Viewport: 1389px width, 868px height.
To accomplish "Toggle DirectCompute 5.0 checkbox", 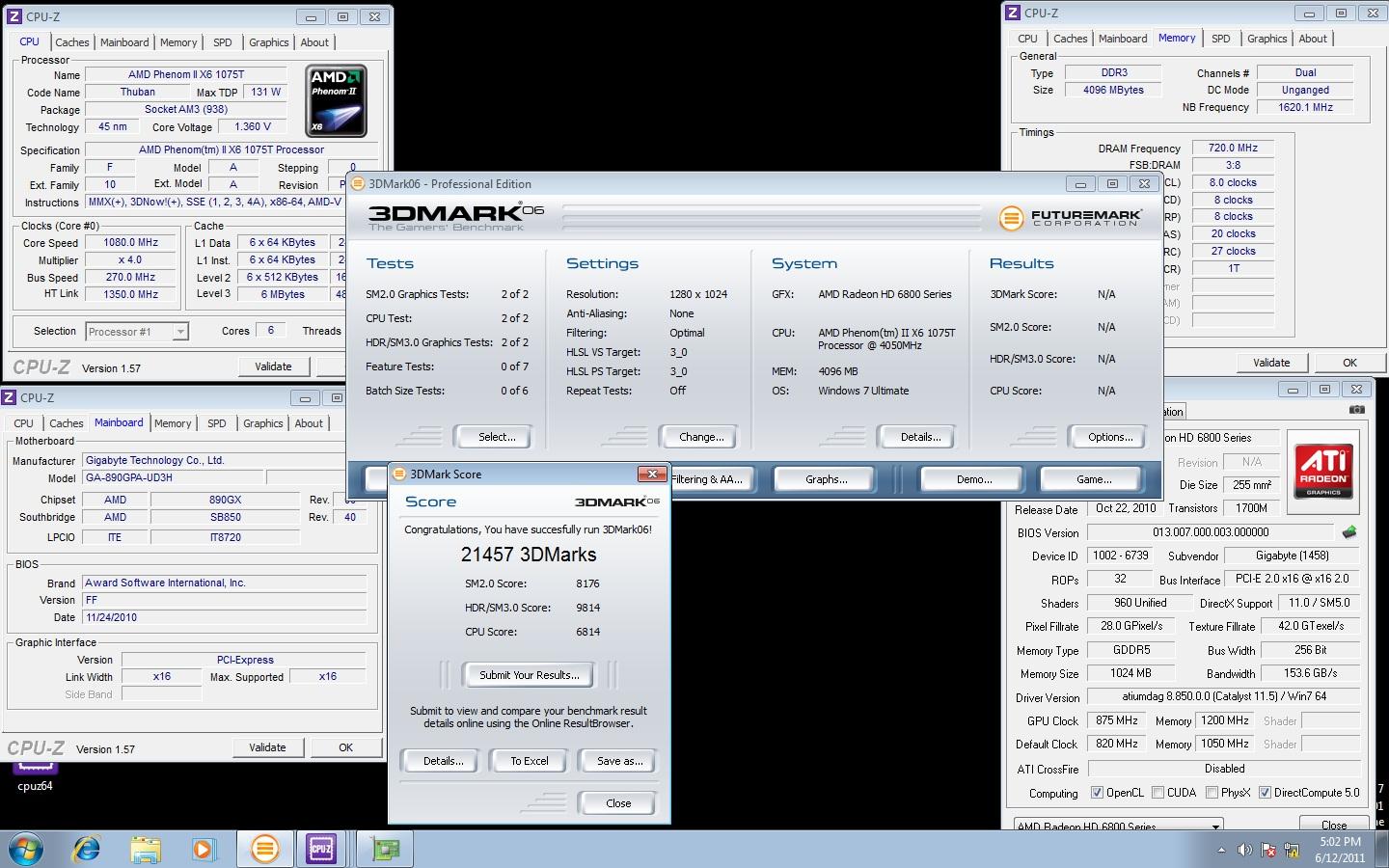I will pos(1265,793).
